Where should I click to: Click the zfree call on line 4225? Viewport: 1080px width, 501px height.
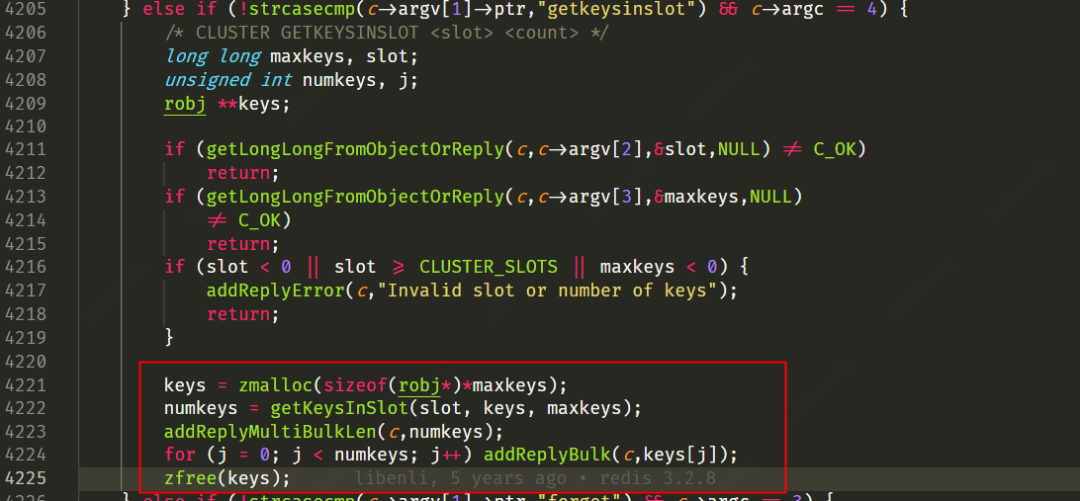pyautogui.click(x=191, y=478)
